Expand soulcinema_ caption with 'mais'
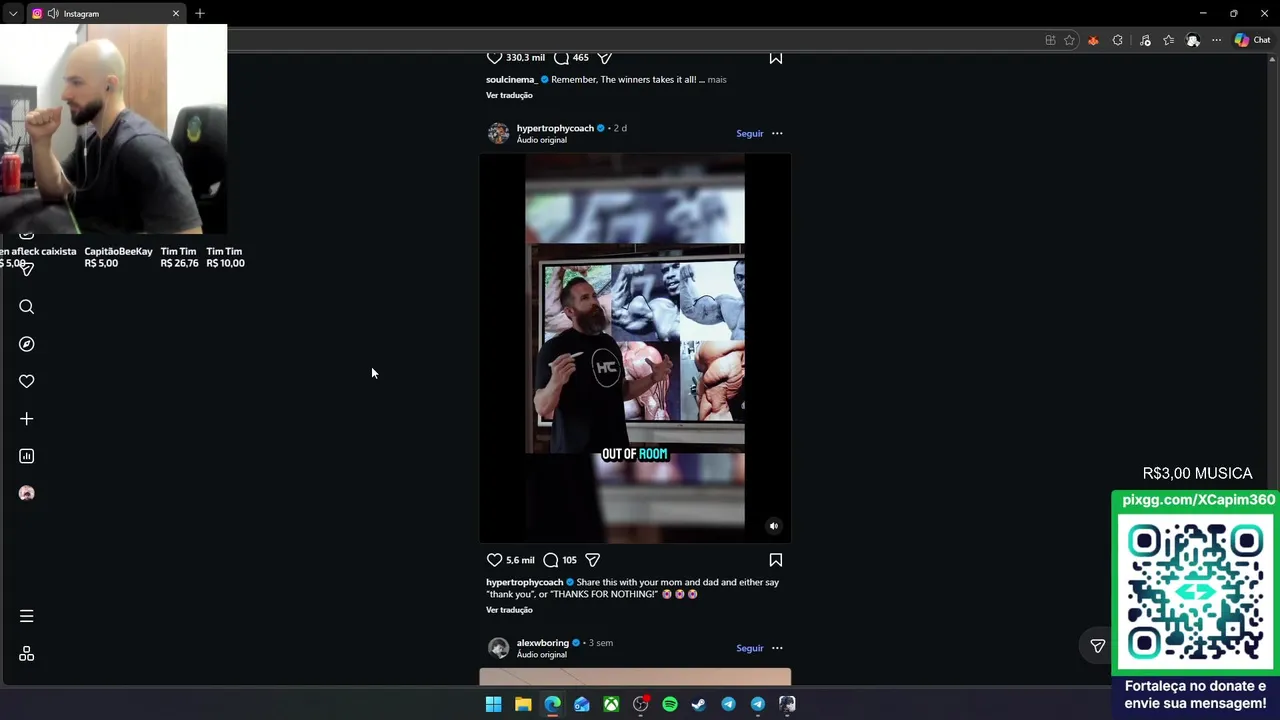 click(717, 79)
